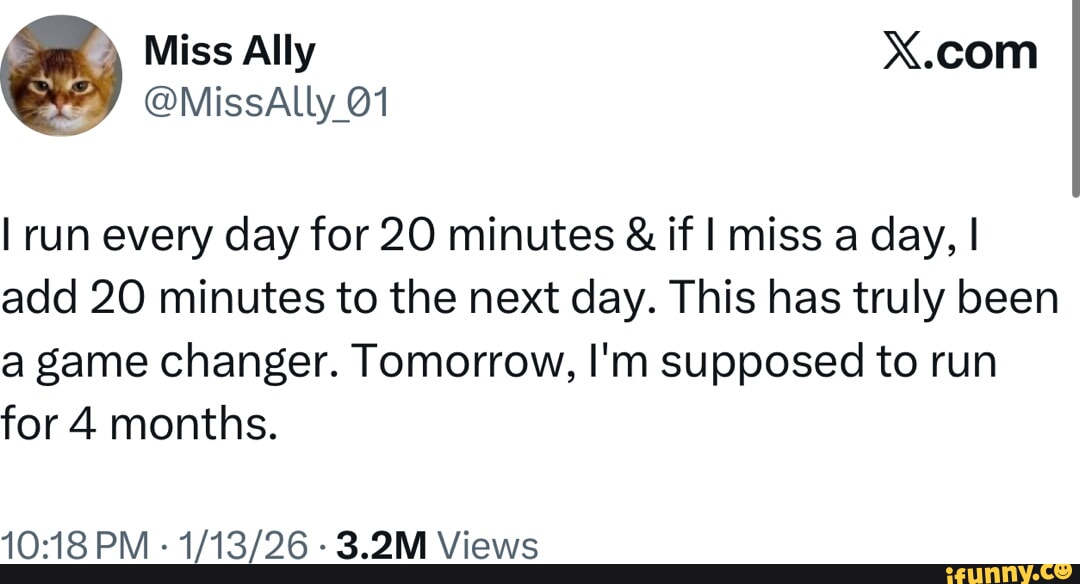Viewport: 1080px width, 584px height.
Task: Select the Miss Ally display name
Action: pos(230,50)
